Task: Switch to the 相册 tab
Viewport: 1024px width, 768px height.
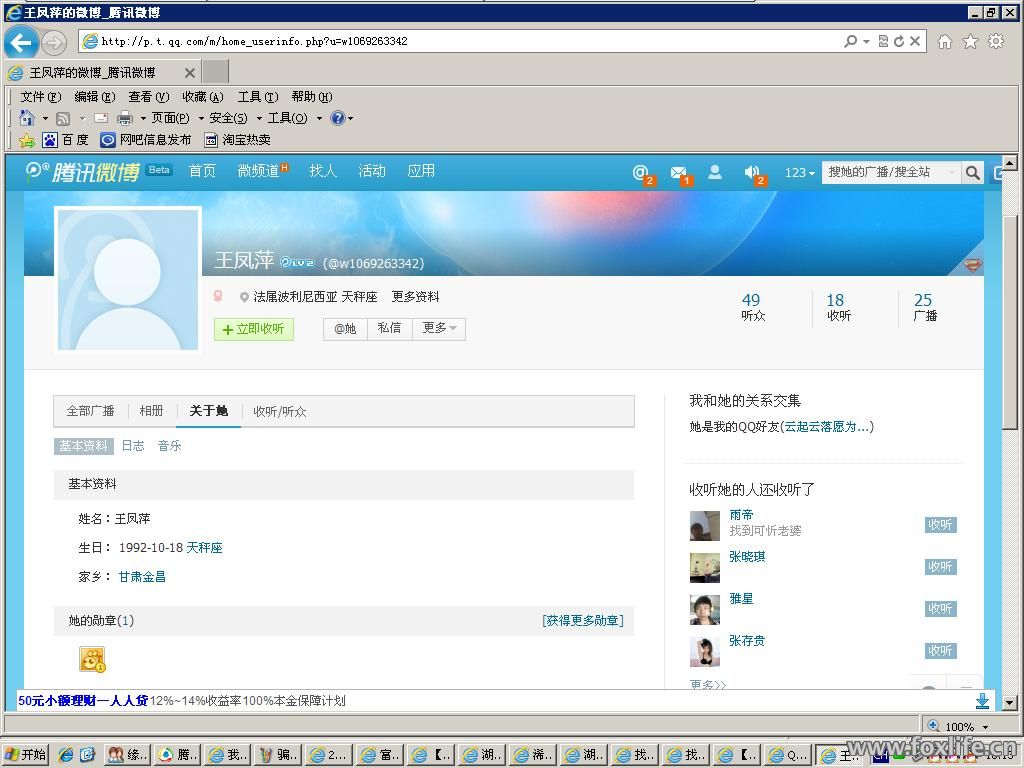Action: (151, 411)
